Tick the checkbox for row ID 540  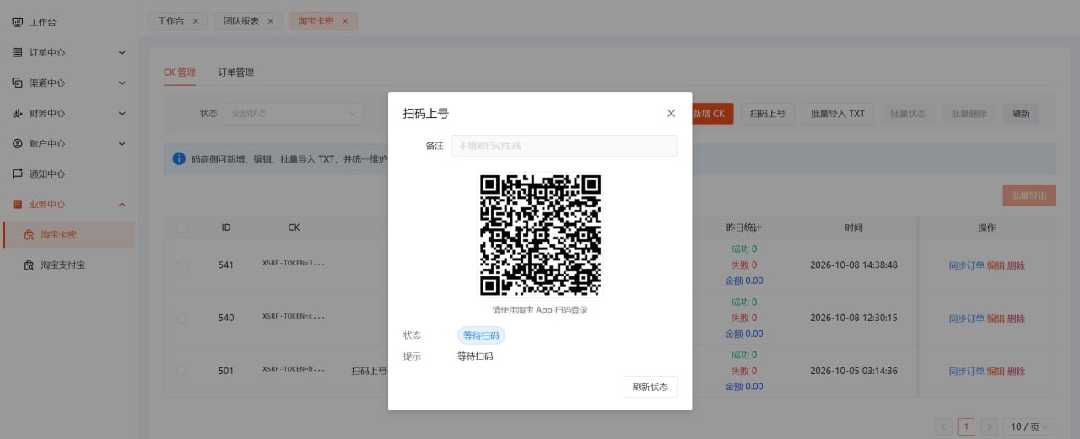click(x=182, y=318)
